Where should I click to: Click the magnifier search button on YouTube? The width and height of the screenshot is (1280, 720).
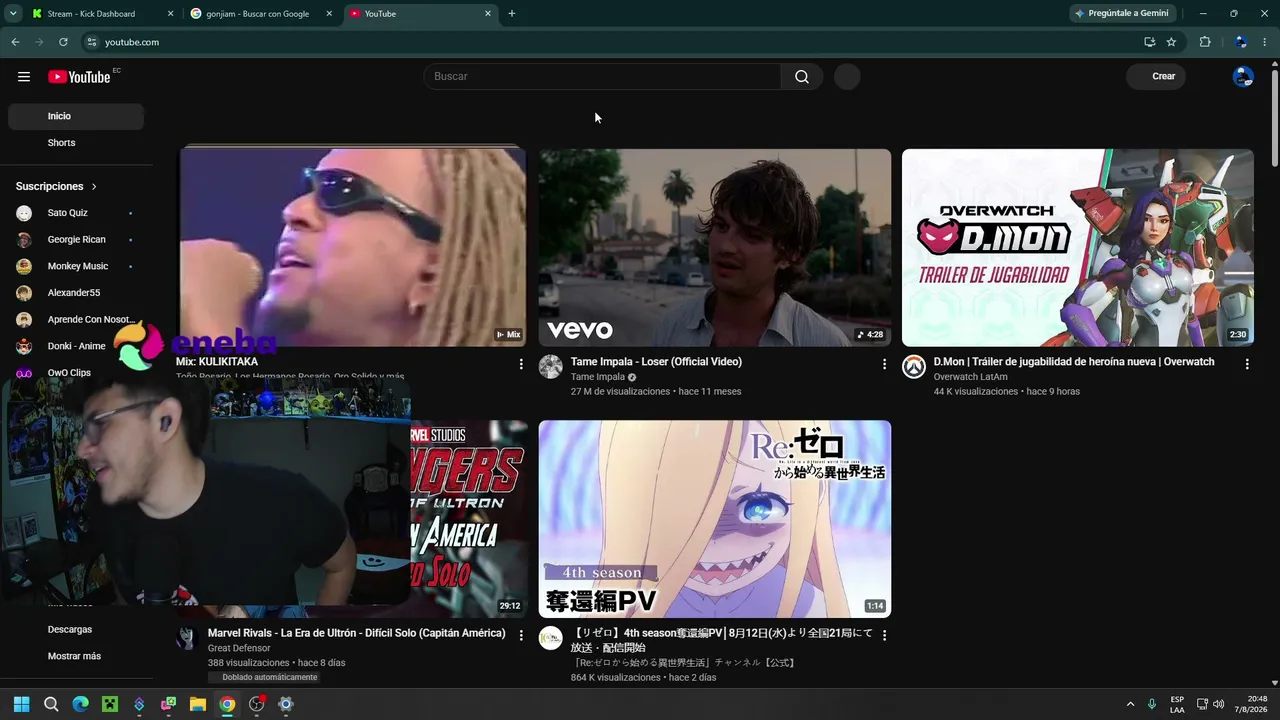tap(802, 77)
